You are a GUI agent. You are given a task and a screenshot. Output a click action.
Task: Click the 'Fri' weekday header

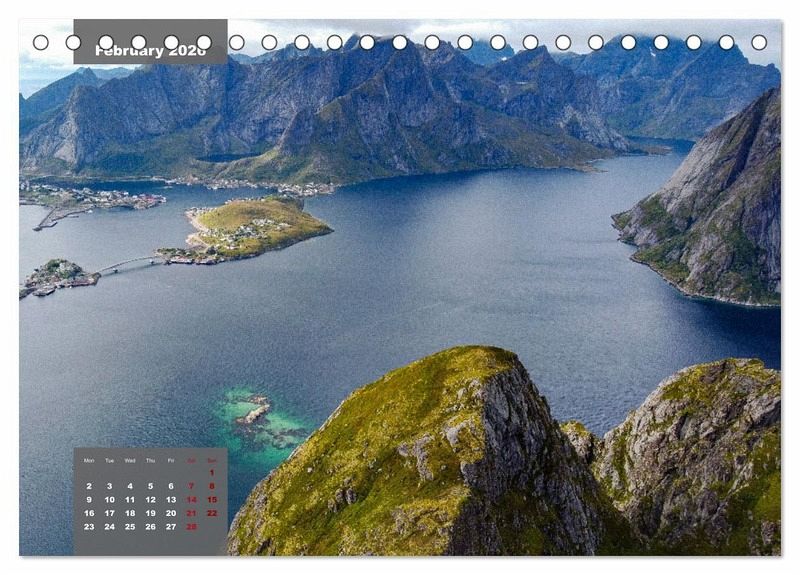171,461
